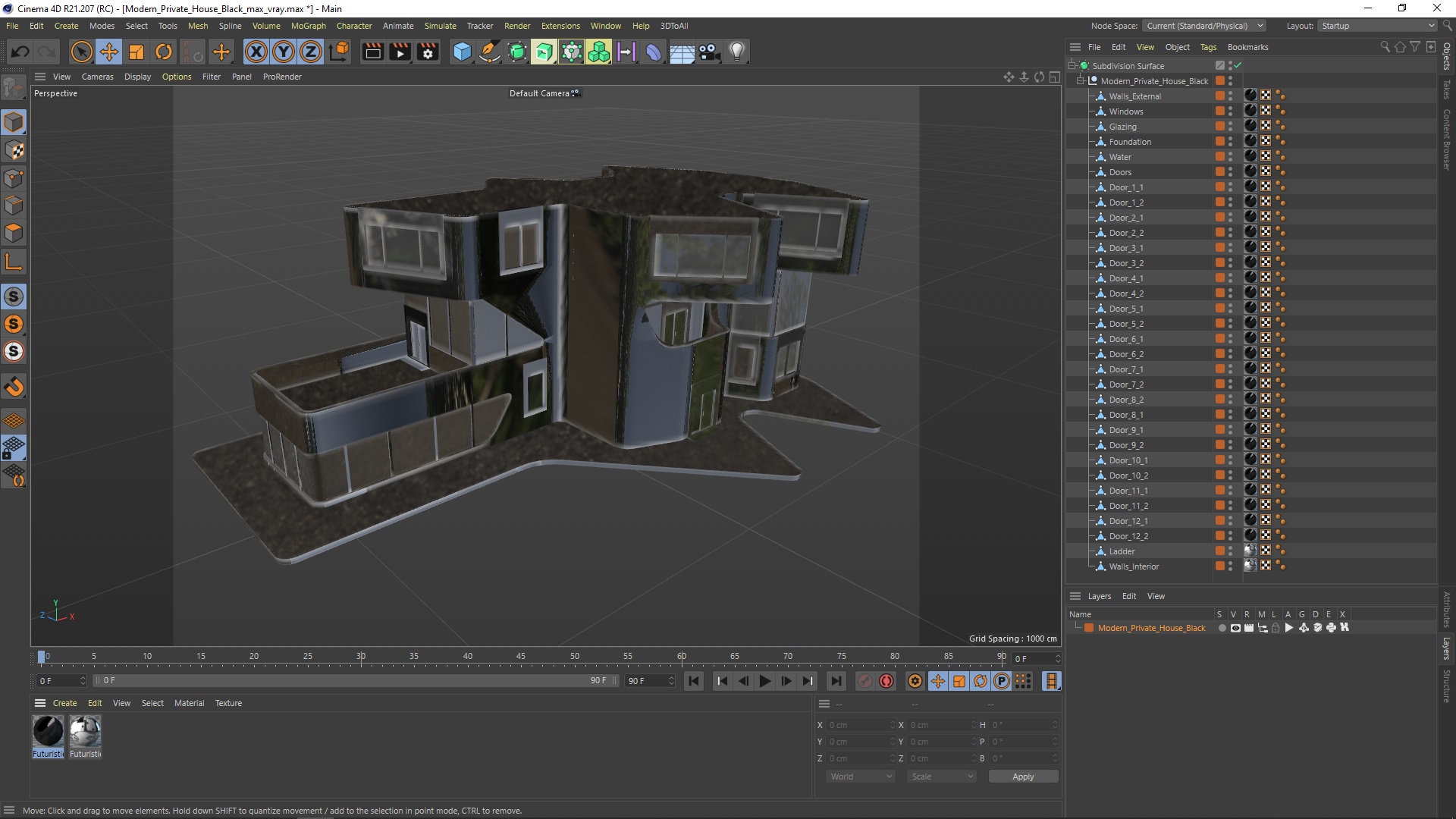
Task: Activate the Rotate tool in top toolbar
Action: point(164,52)
